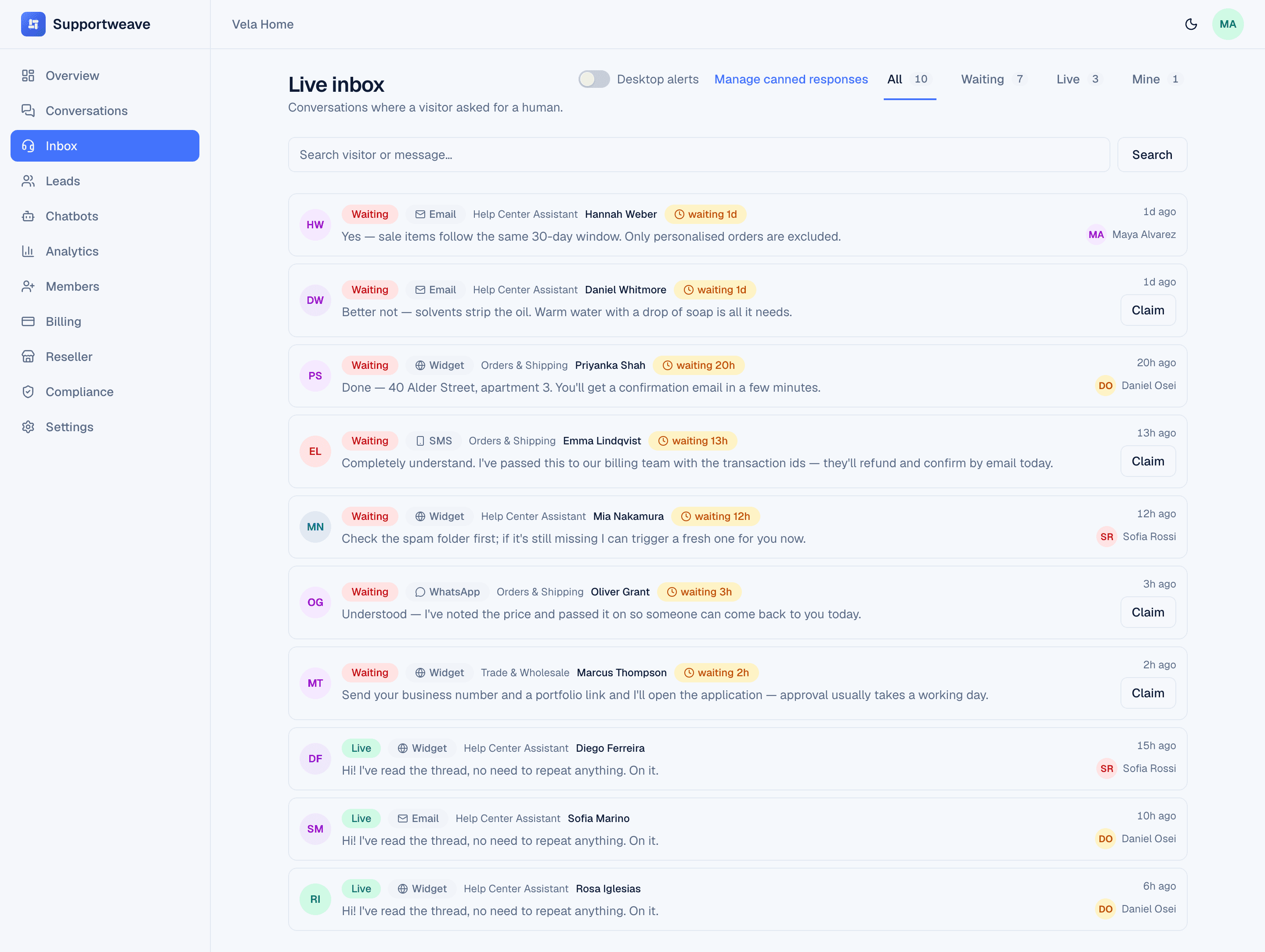
Task: Open the Billing section
Action: [105, 321]
